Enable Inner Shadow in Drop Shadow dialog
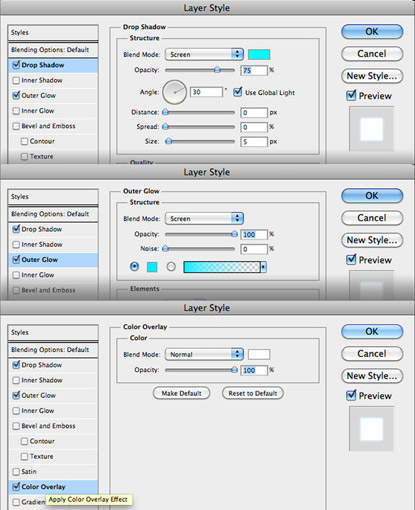This screenshot has width=415, height=510. pyautogui.click(x=16, y=81)
